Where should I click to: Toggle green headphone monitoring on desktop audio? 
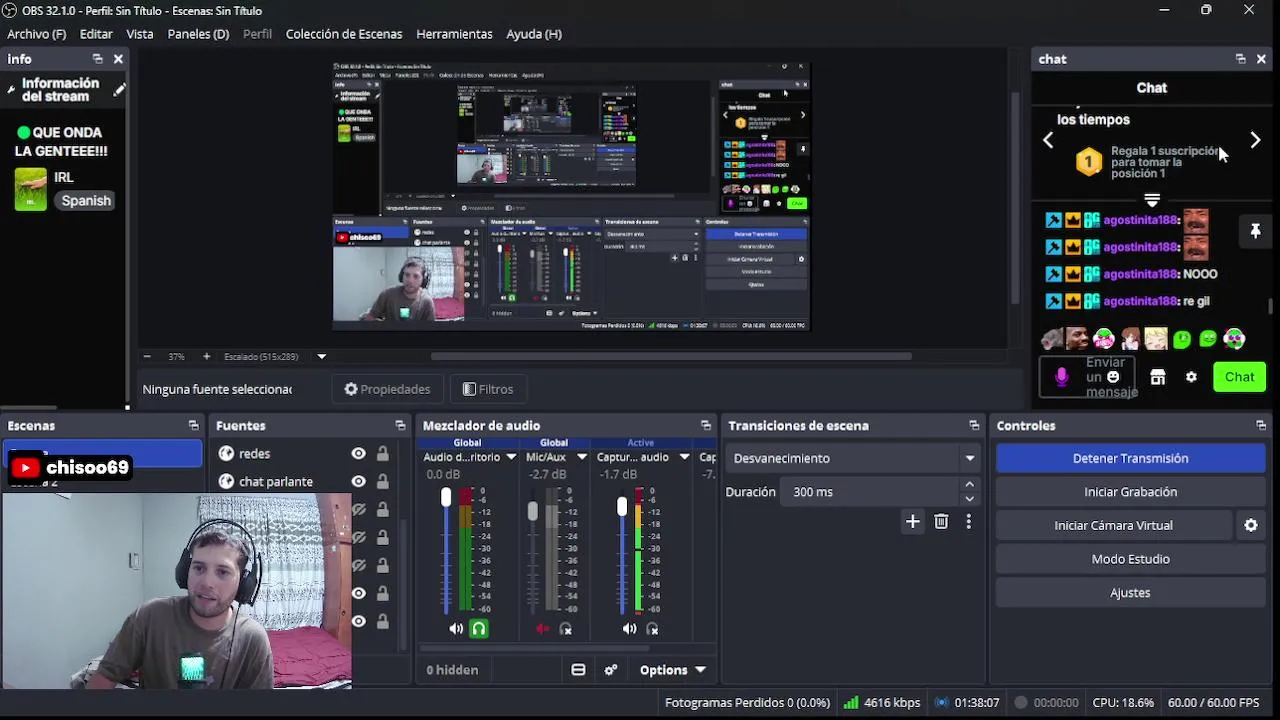pyautogui.click(x=479, y=629)
